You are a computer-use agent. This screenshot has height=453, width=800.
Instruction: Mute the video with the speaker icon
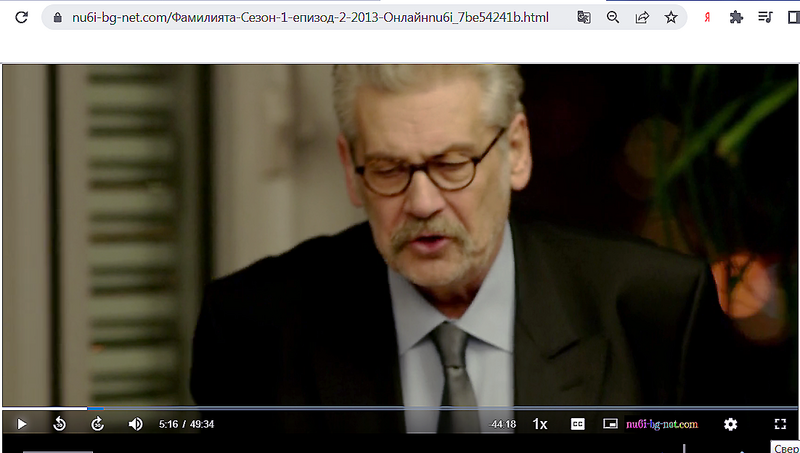coord(135,424)
